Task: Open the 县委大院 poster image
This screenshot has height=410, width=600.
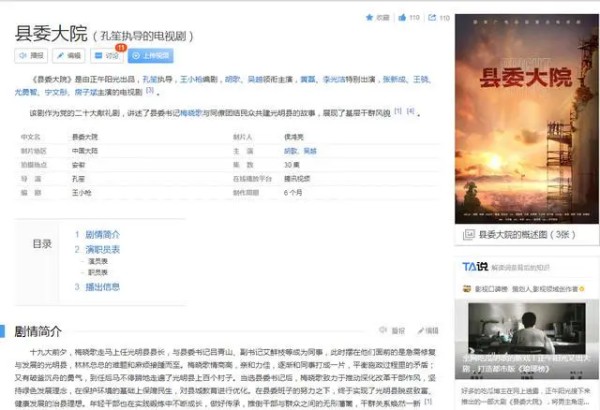Action: 527,119
